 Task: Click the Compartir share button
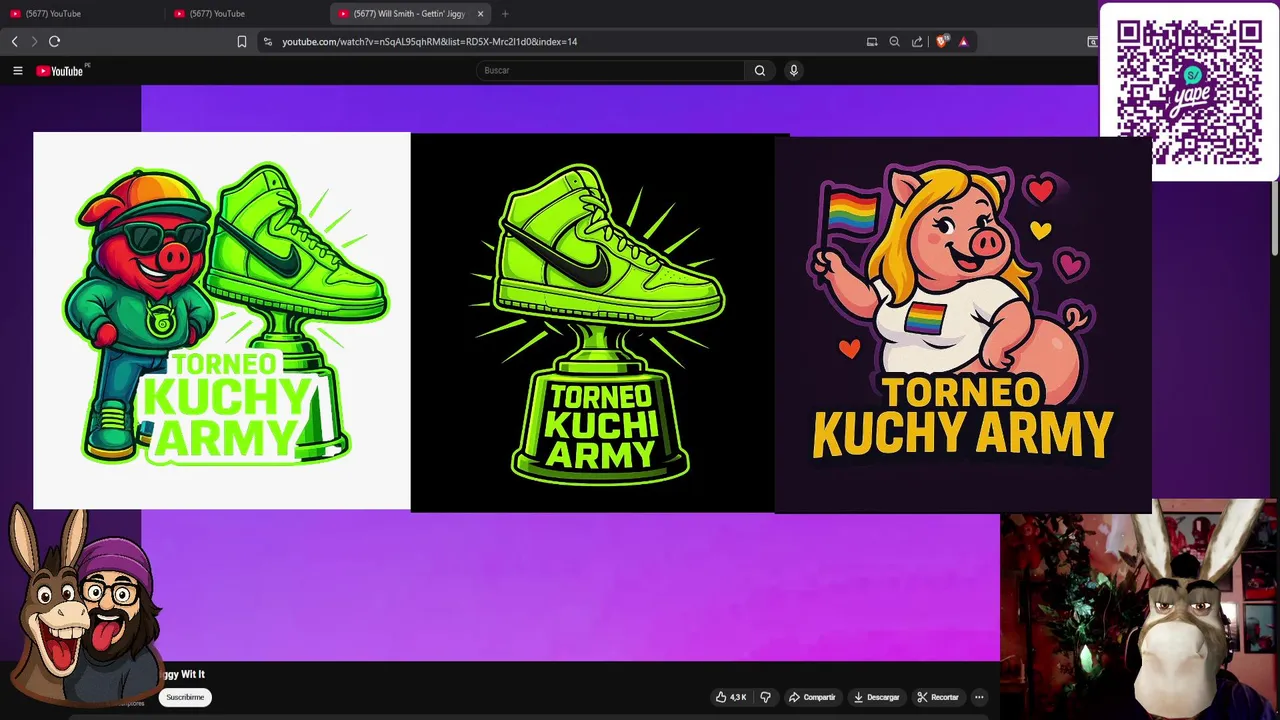pos(812,697)
